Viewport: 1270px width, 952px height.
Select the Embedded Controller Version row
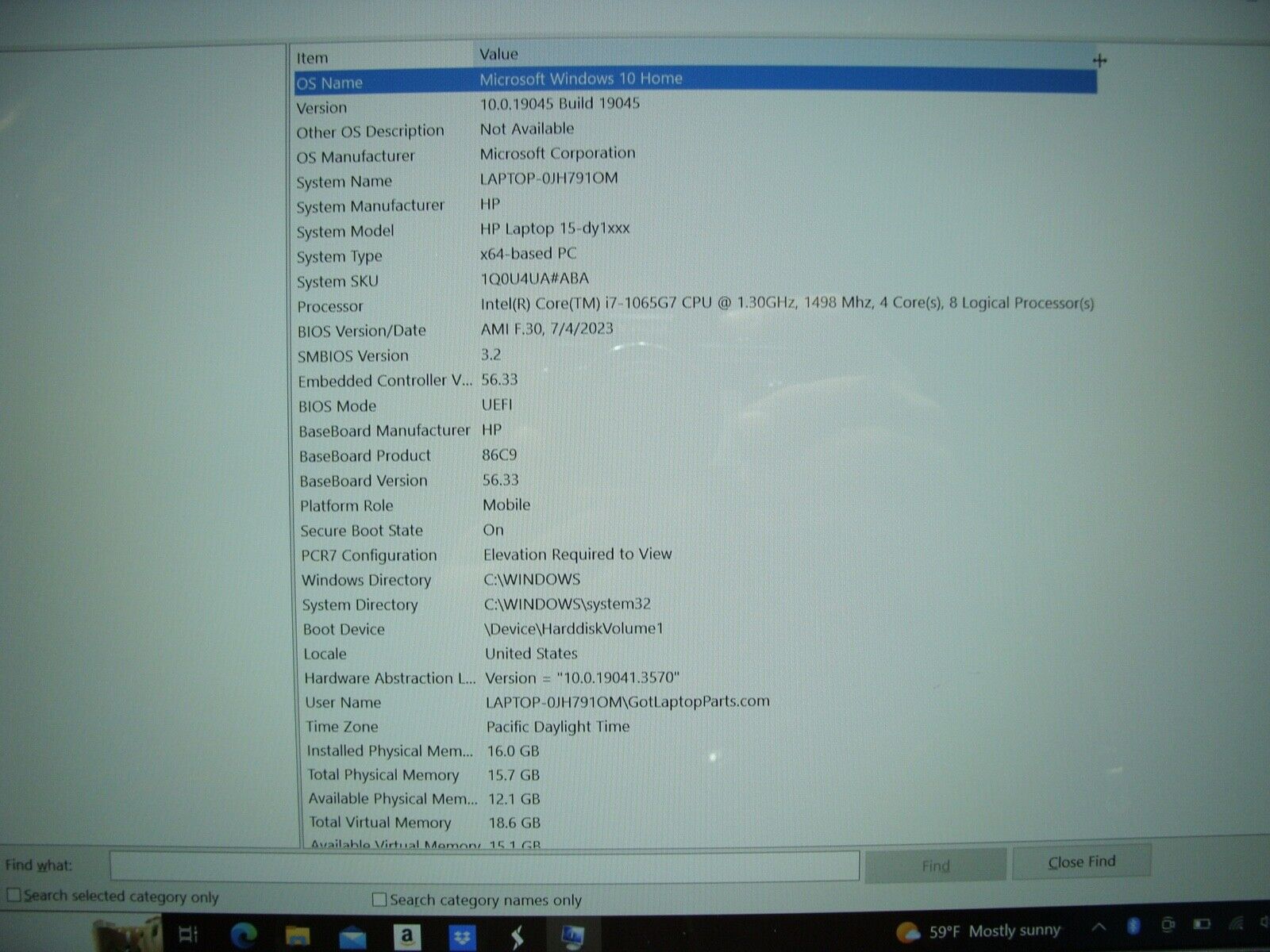coord(695,381)
